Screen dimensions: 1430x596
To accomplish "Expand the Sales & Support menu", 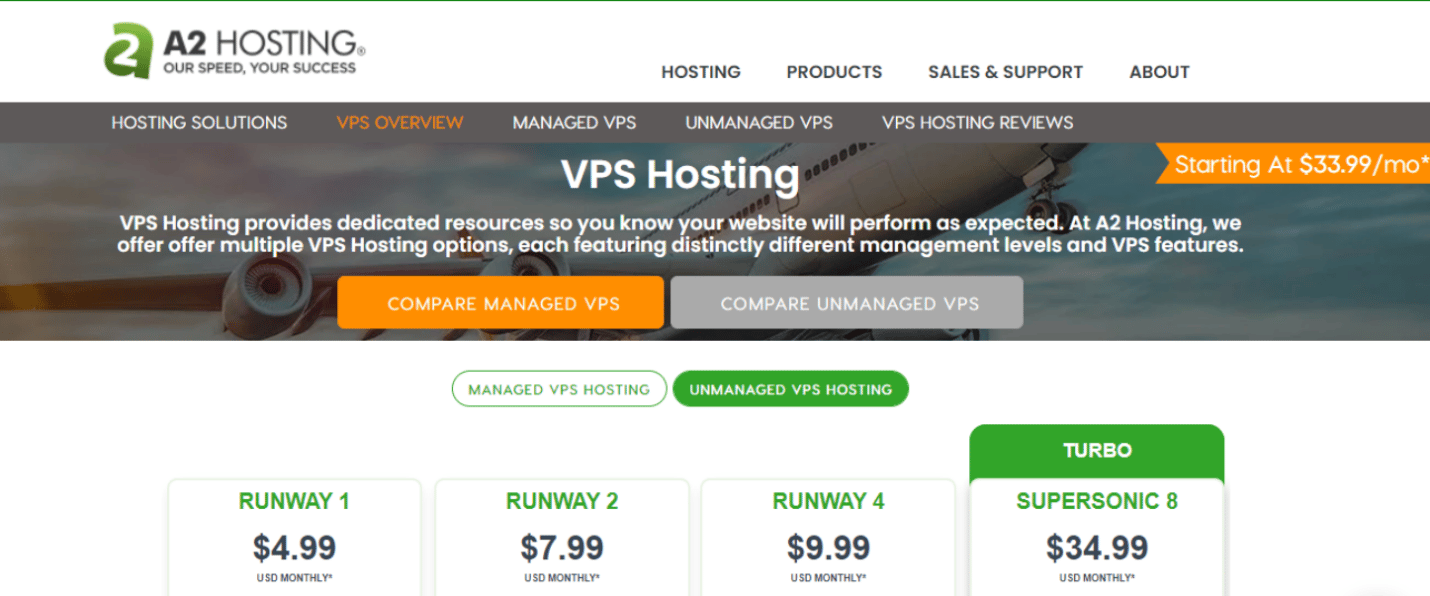I will (x=1005, y=72).
